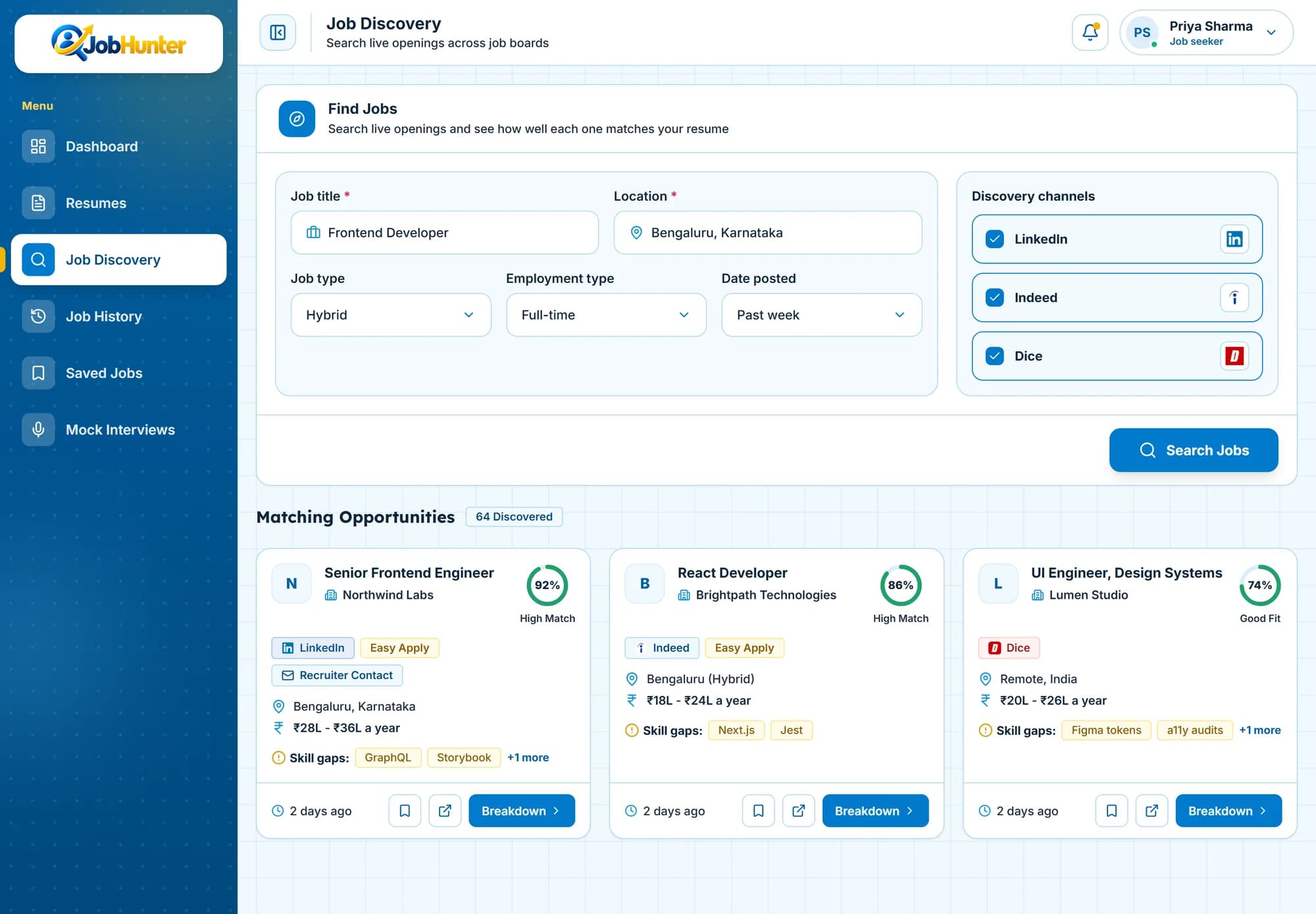Viewport: 1316px width, 914px height.
Task: Uncheck the LinkedIn channel checkbox
Action: pyautogui.click(x=994, y=239)
